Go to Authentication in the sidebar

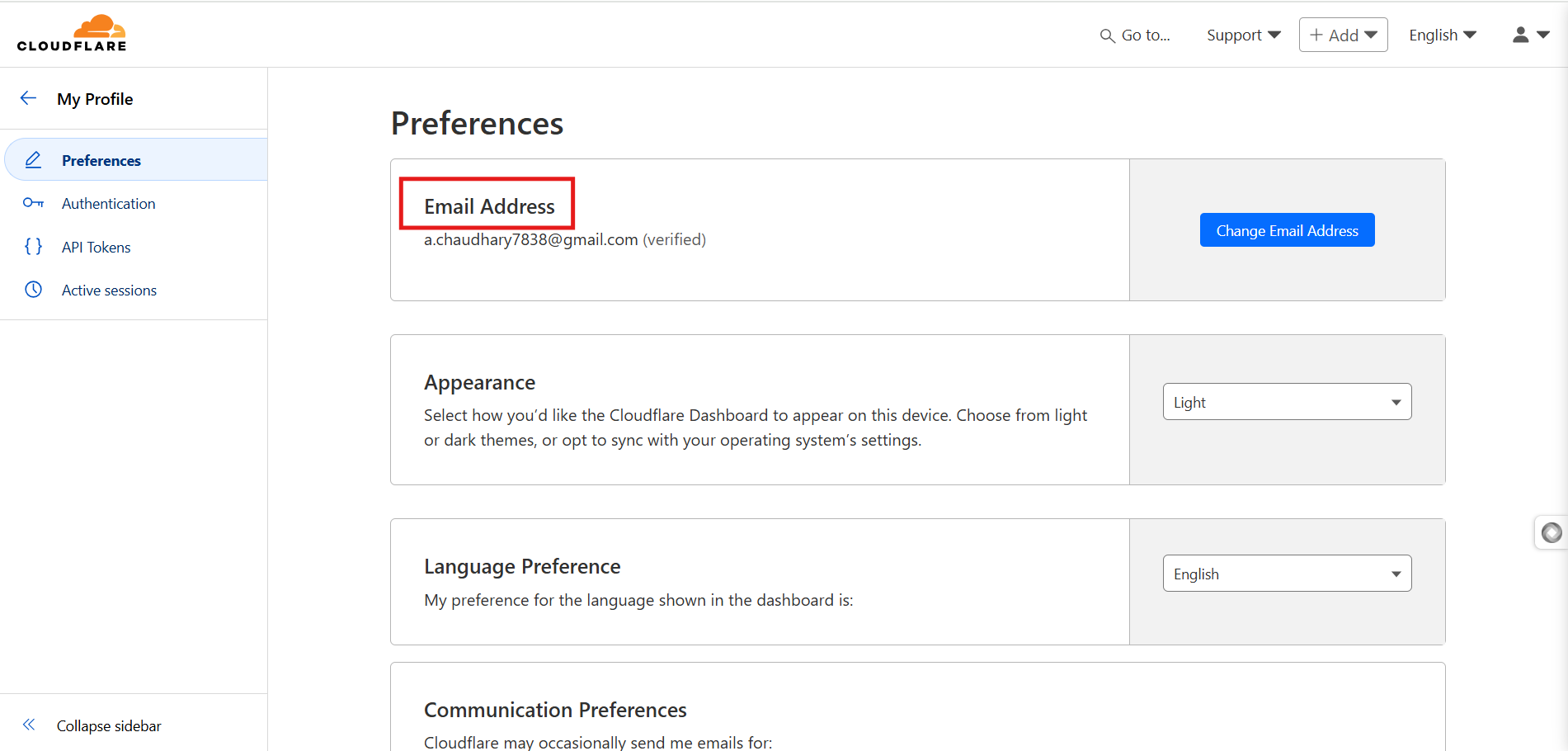(x=108, y=204)
